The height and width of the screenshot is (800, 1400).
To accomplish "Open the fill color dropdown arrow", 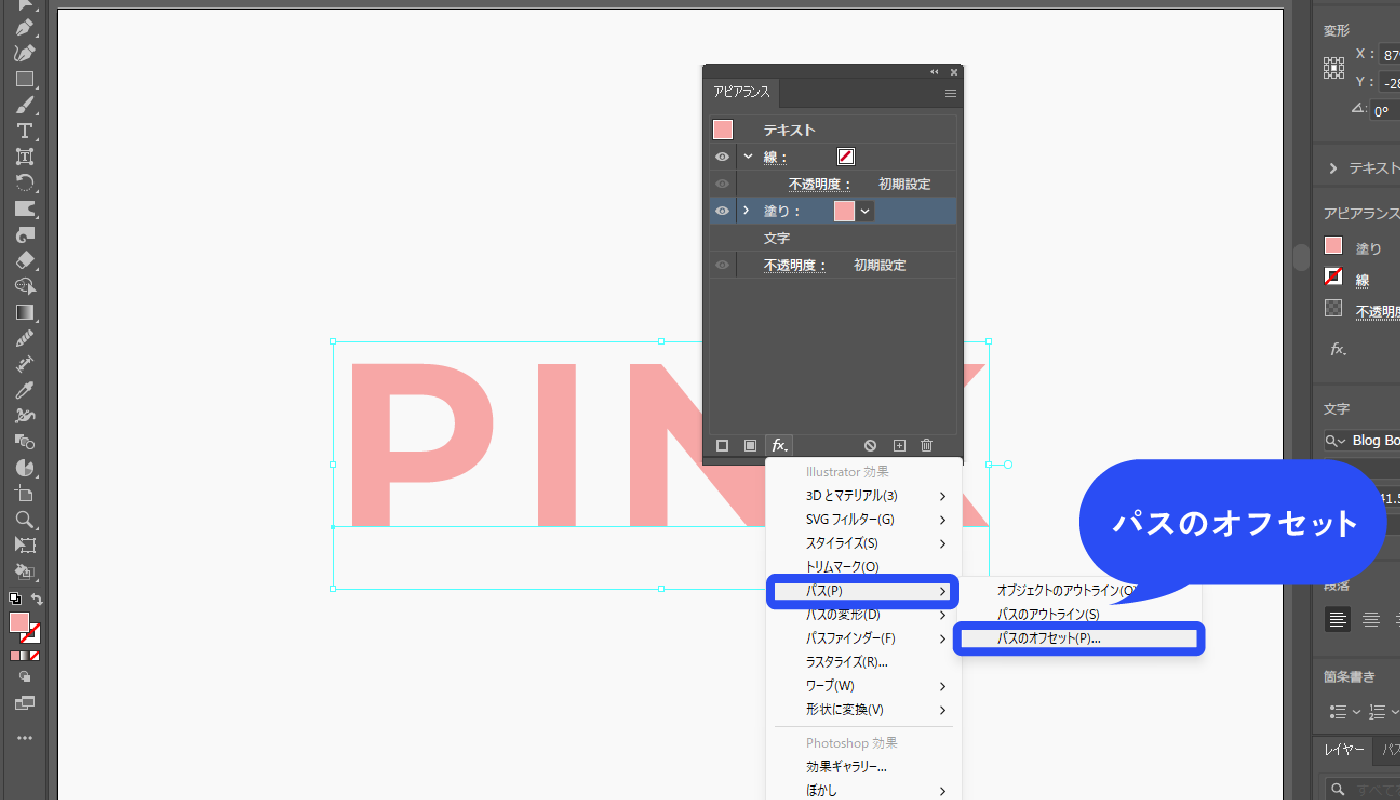I will [x=865, y=211].
